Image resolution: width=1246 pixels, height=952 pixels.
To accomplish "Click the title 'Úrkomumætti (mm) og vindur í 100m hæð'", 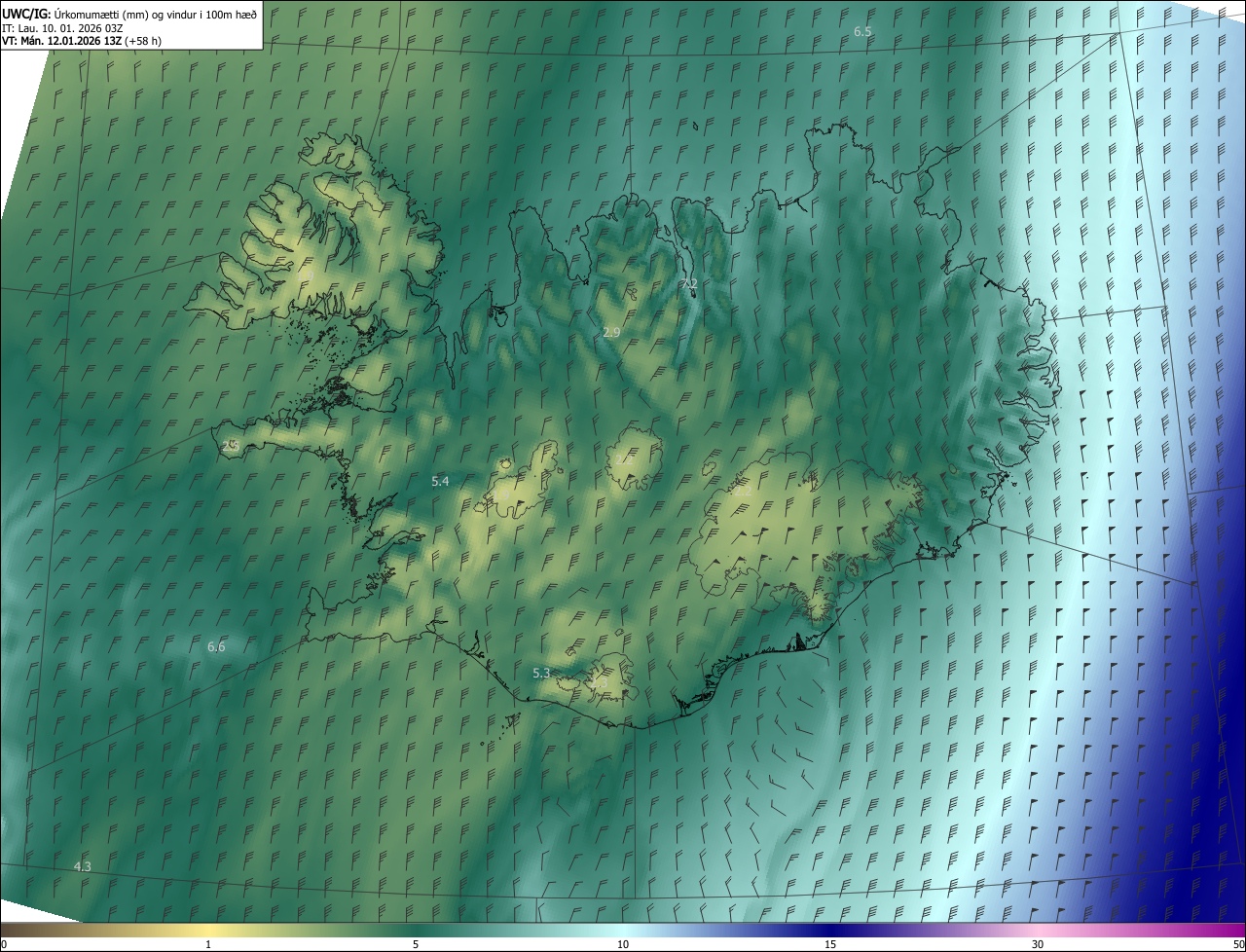I will pyautogui.click(x=156, y=14).
